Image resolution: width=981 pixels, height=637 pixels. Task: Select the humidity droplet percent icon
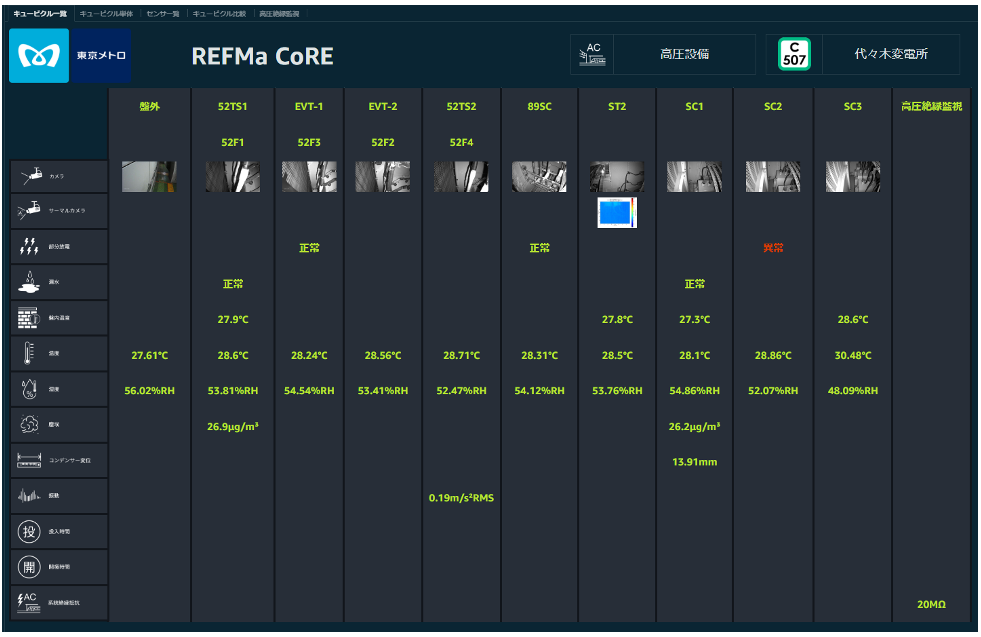point(29,389)
